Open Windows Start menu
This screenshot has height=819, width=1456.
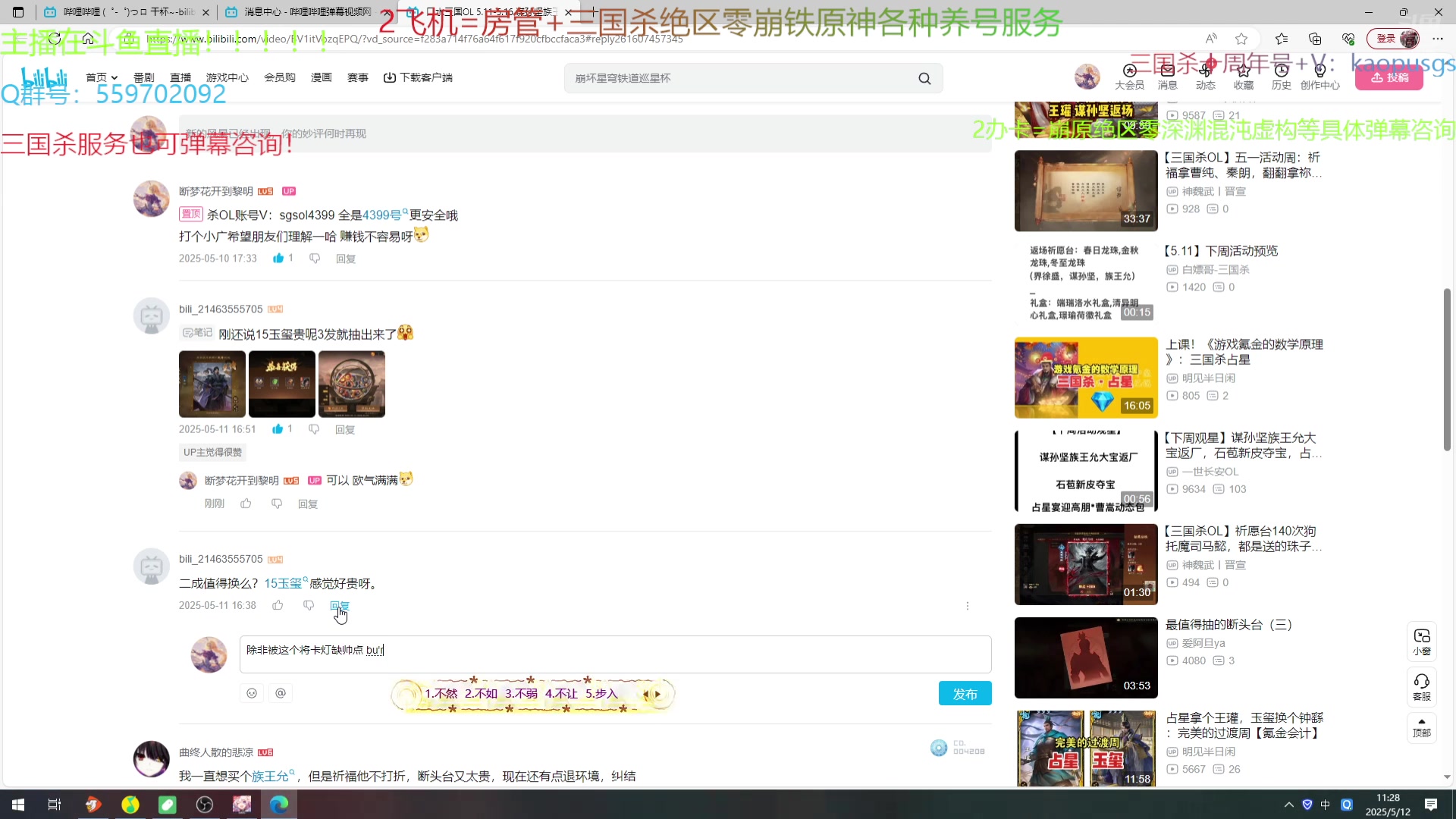click(18, 805)
